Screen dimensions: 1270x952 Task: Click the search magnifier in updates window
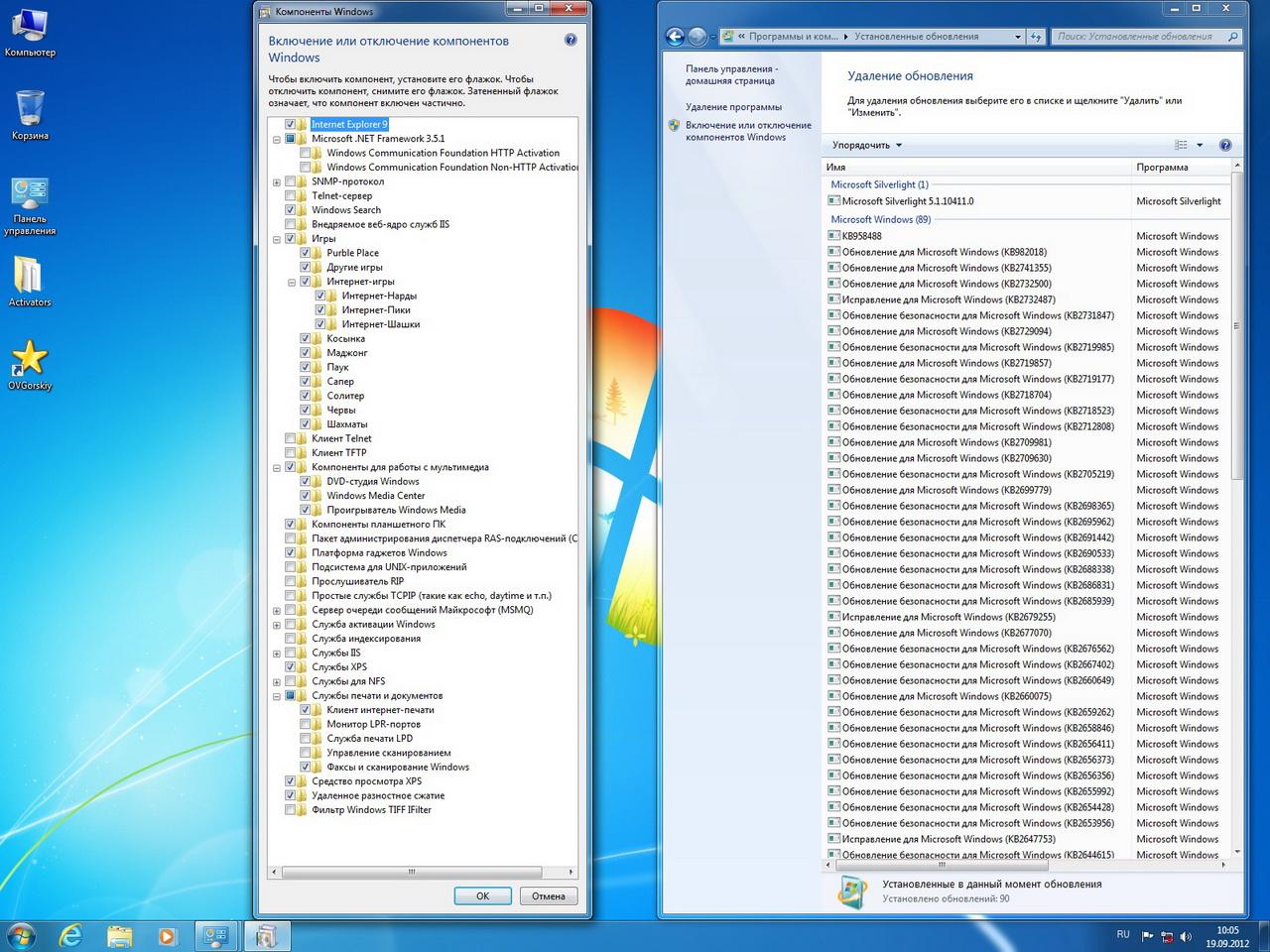tap(1233, 37)
